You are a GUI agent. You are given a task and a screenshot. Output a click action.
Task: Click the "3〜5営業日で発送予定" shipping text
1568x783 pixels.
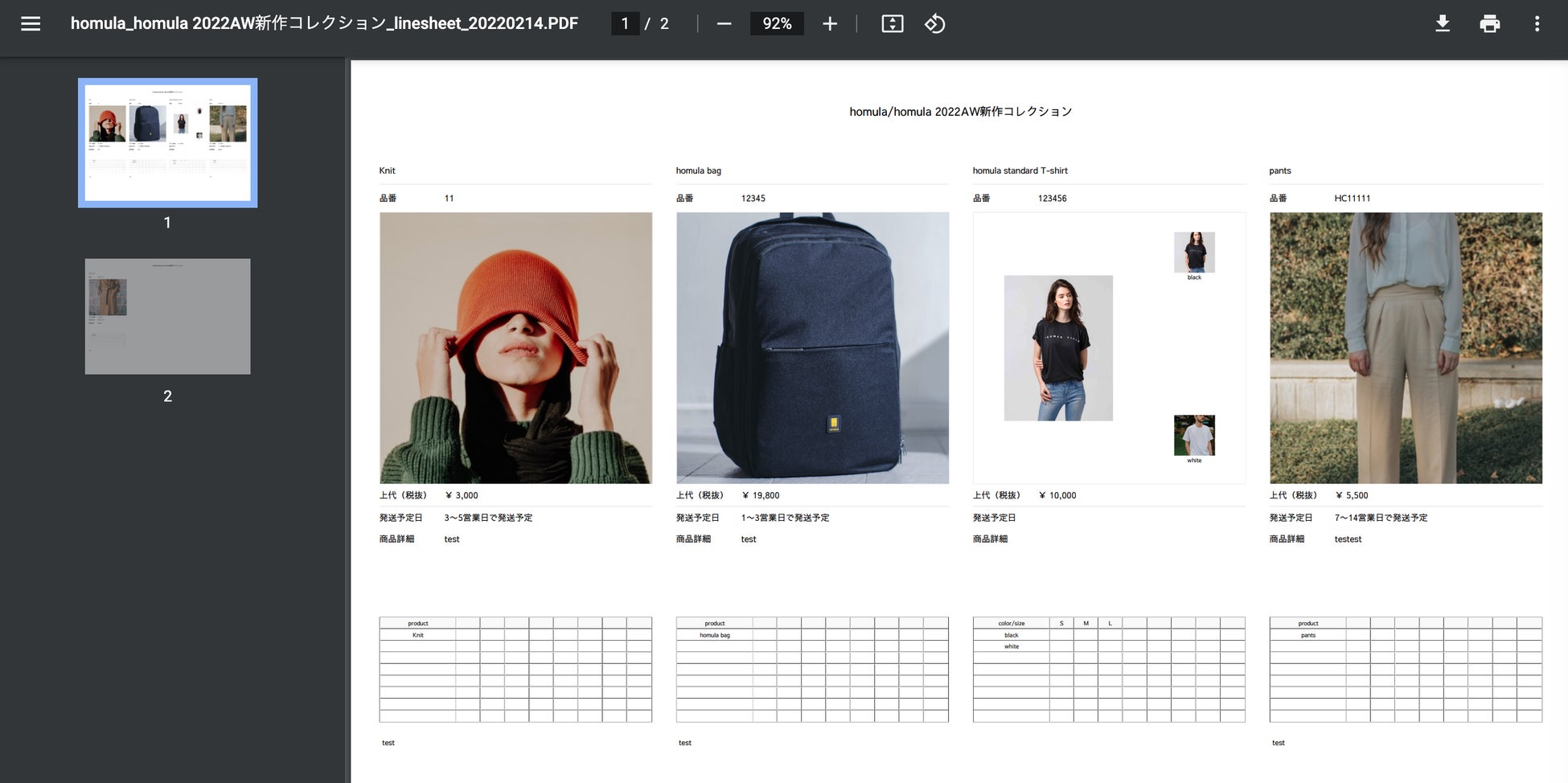point(488,518)
